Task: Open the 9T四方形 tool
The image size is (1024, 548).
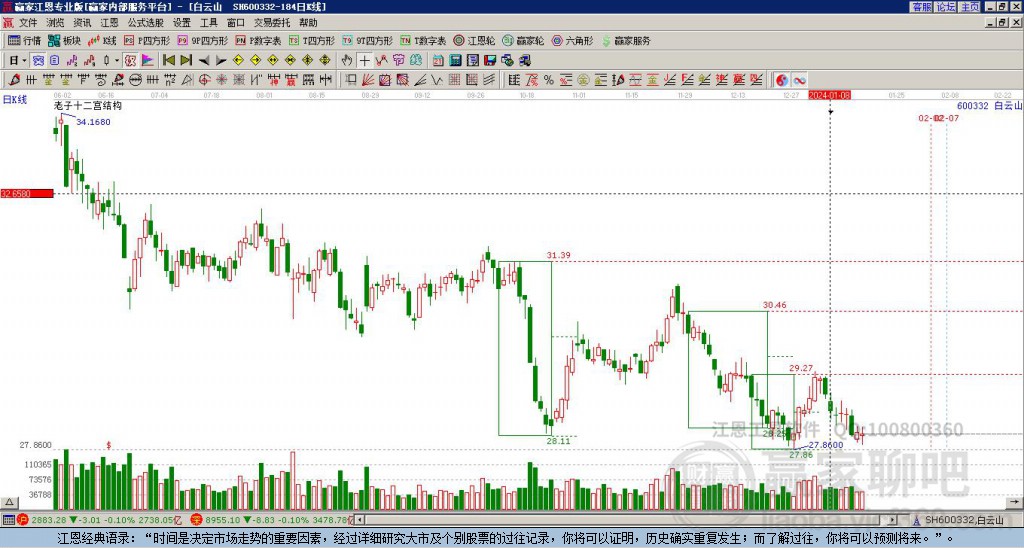Action: [x=368, y=40]
